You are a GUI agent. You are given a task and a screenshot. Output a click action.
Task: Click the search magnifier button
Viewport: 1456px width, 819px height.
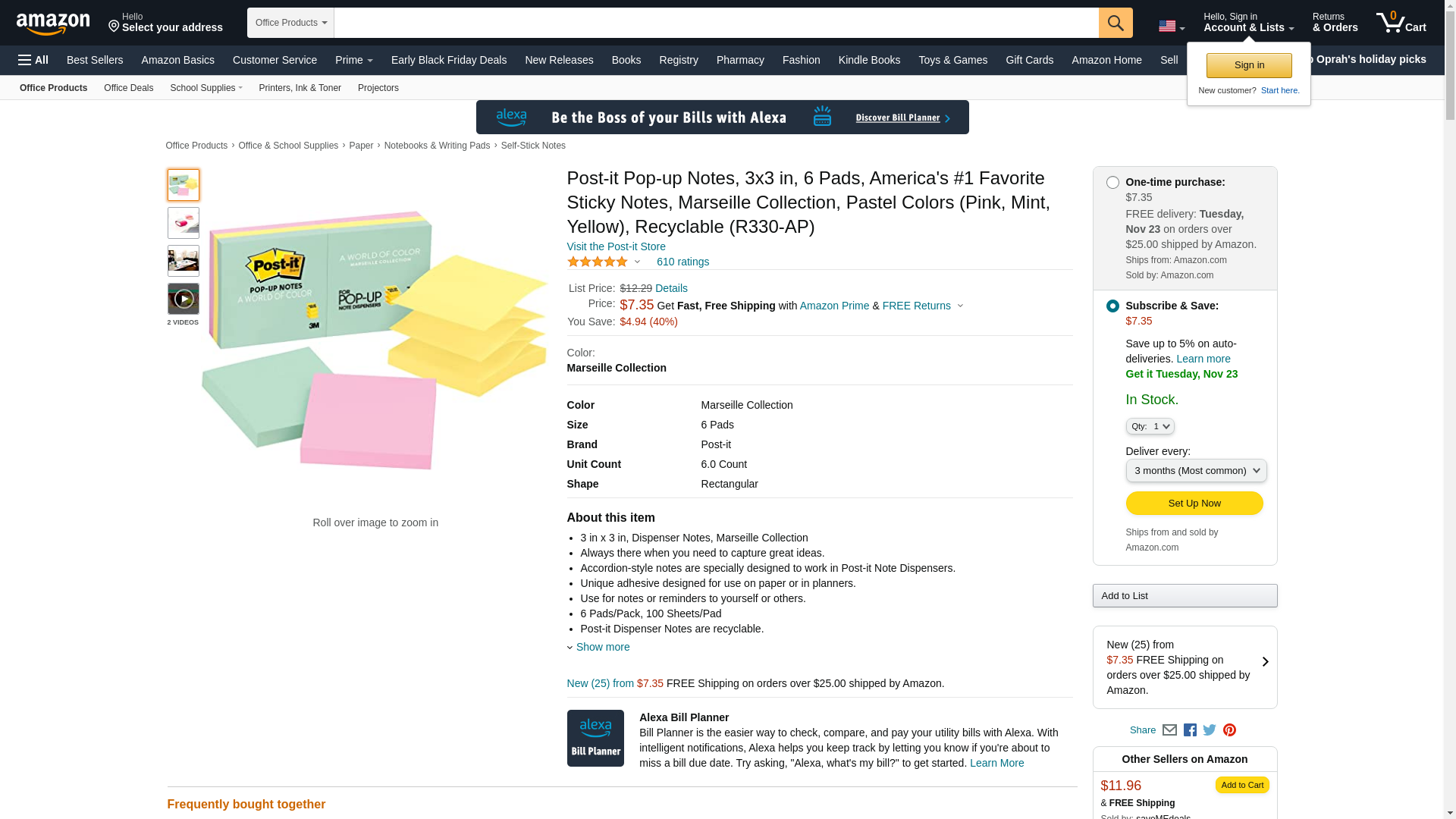pyautogui.click(x=1115, y=23)
